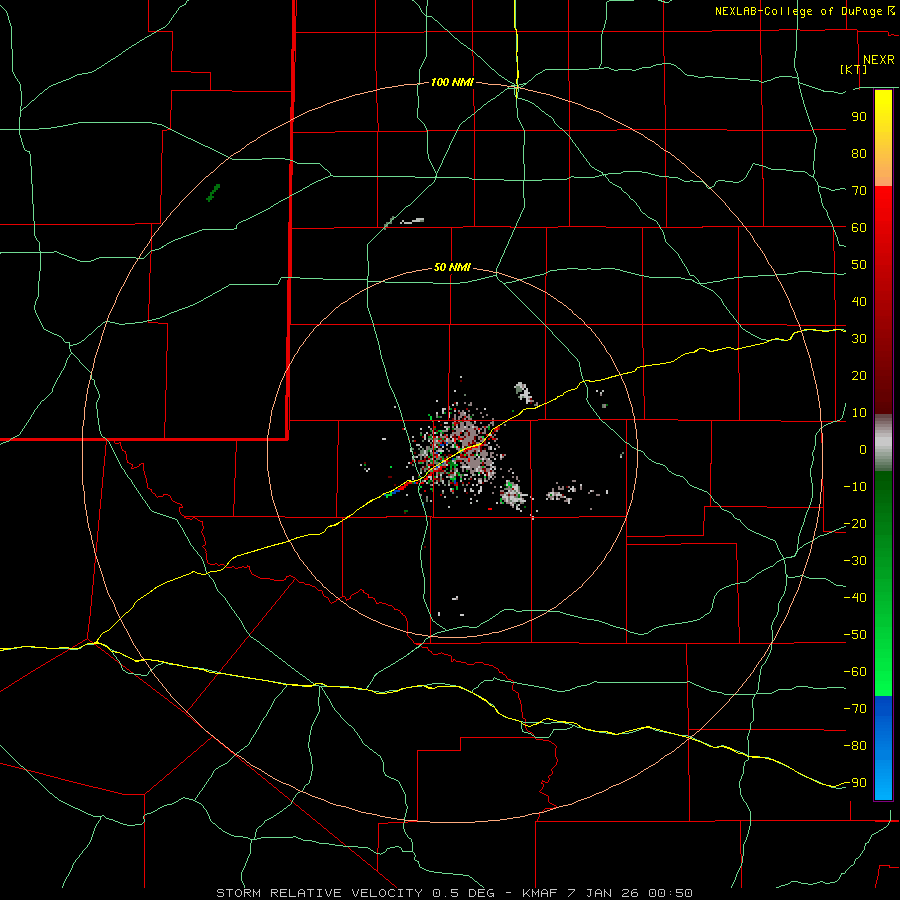
Task: Click the 50 NMI range ring label
Action: [452, 267]
